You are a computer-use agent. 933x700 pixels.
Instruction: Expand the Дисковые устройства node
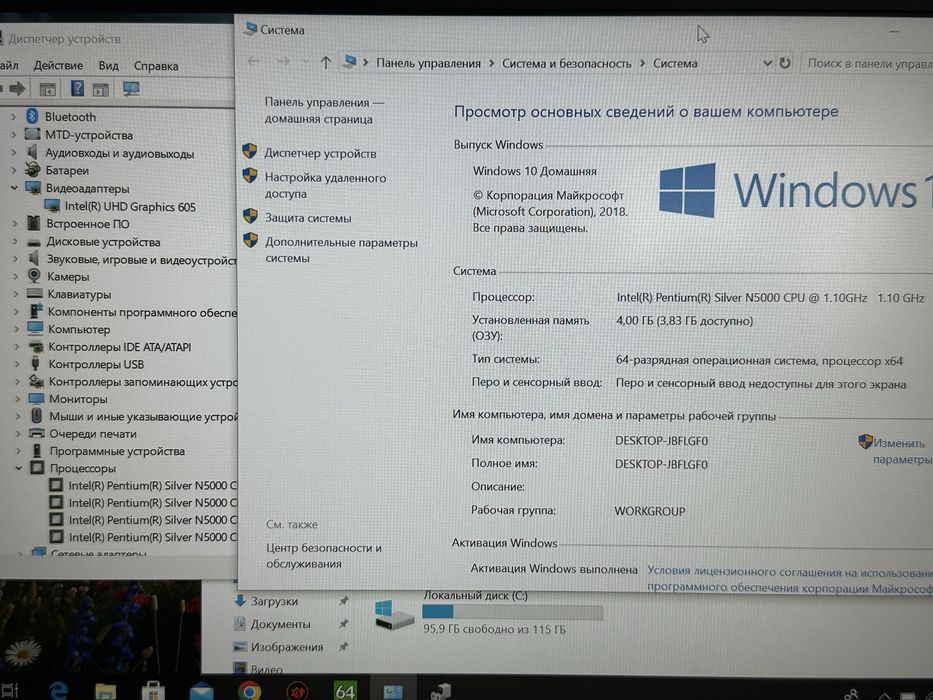pyautogui.click(x=15, y=241)
